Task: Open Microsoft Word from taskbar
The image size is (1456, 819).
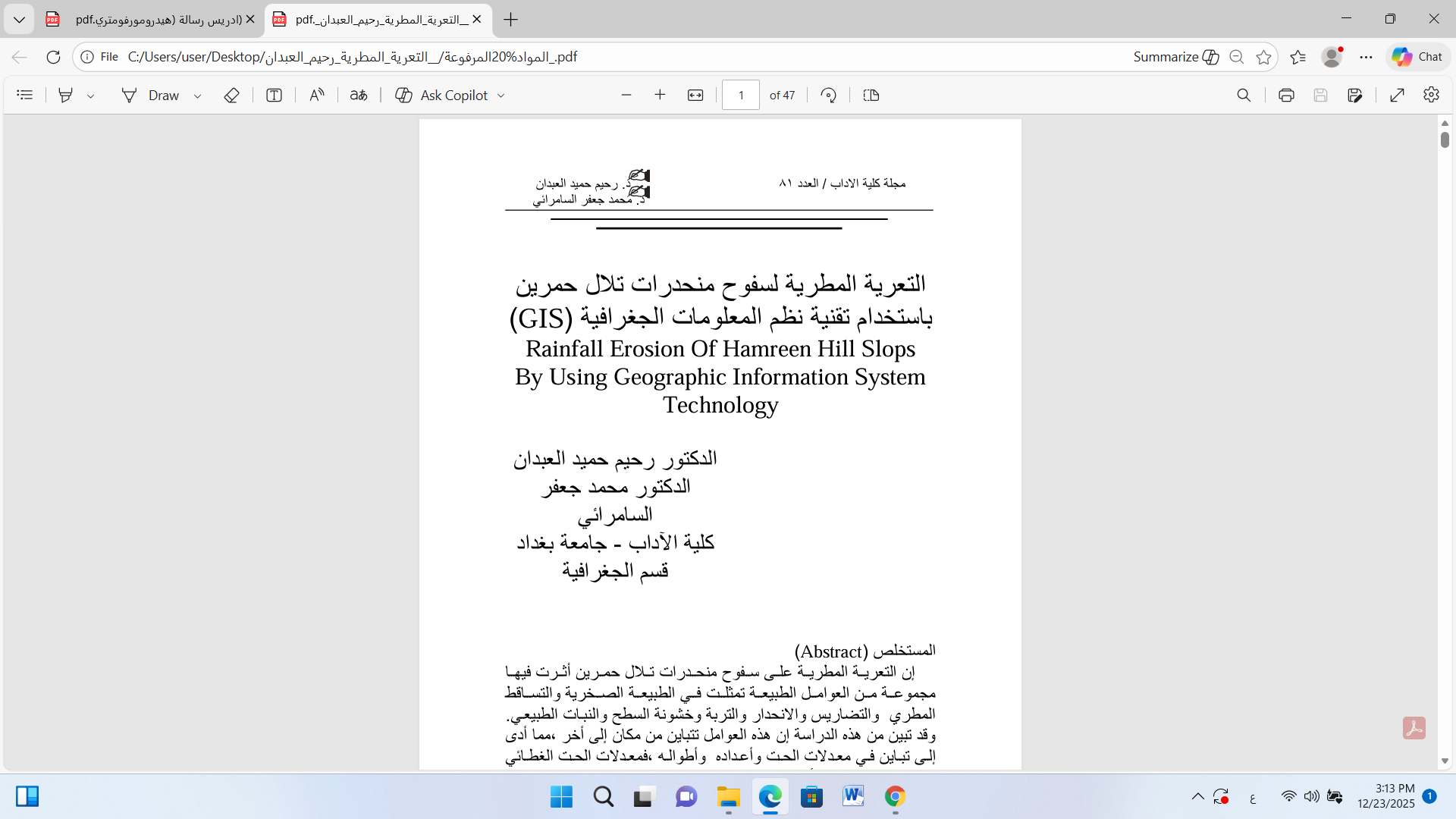Action: [x=853, y=796]
